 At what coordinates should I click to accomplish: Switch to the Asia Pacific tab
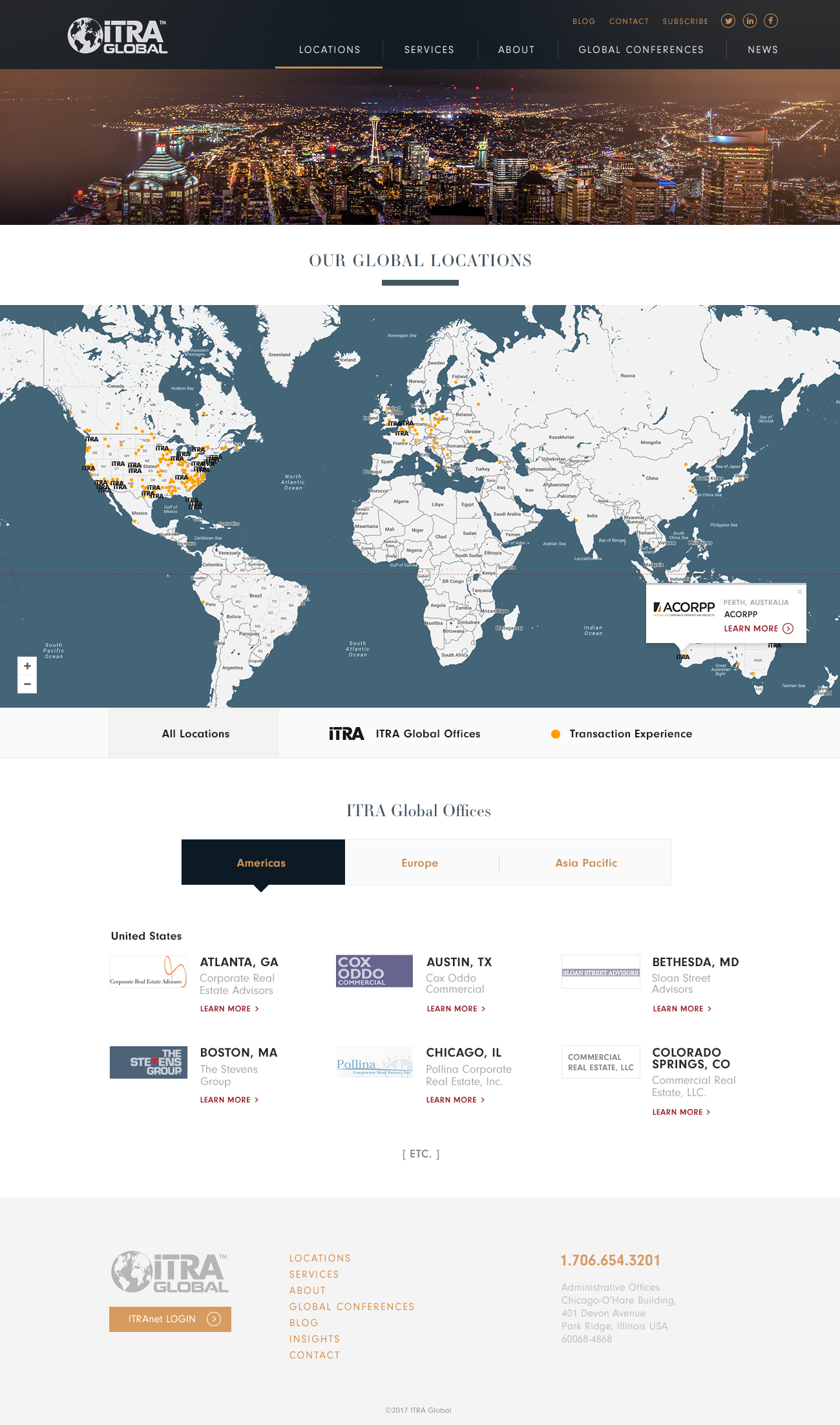point(586,863)
